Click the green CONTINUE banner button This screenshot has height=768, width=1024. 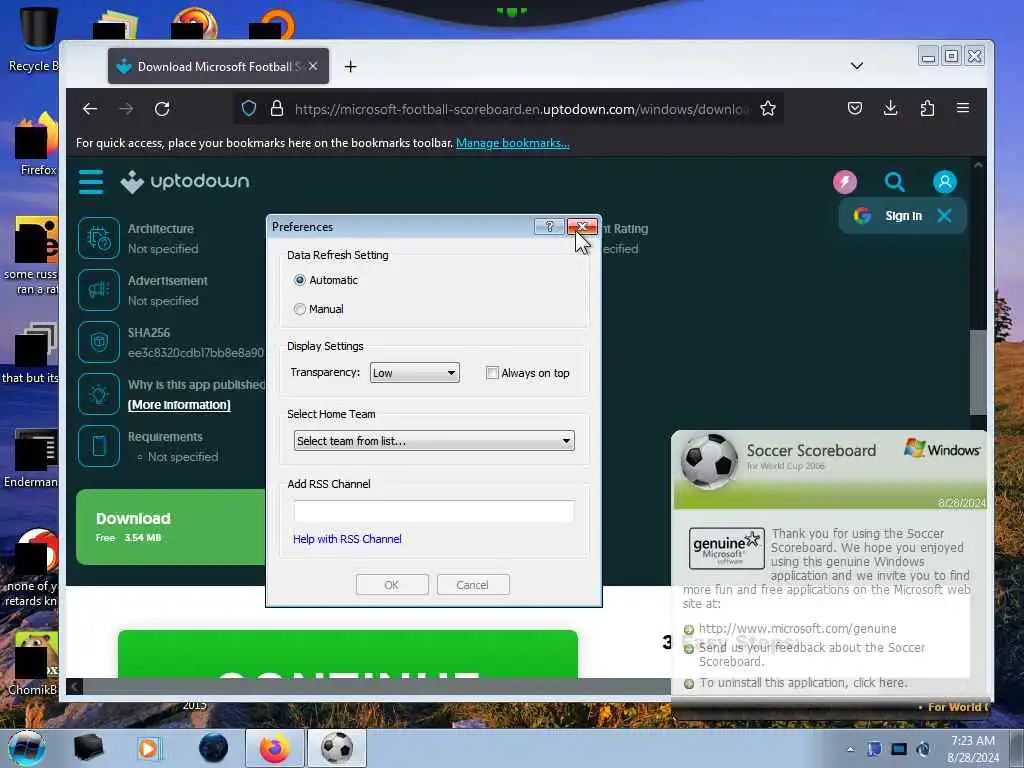(x=347, y=654)
